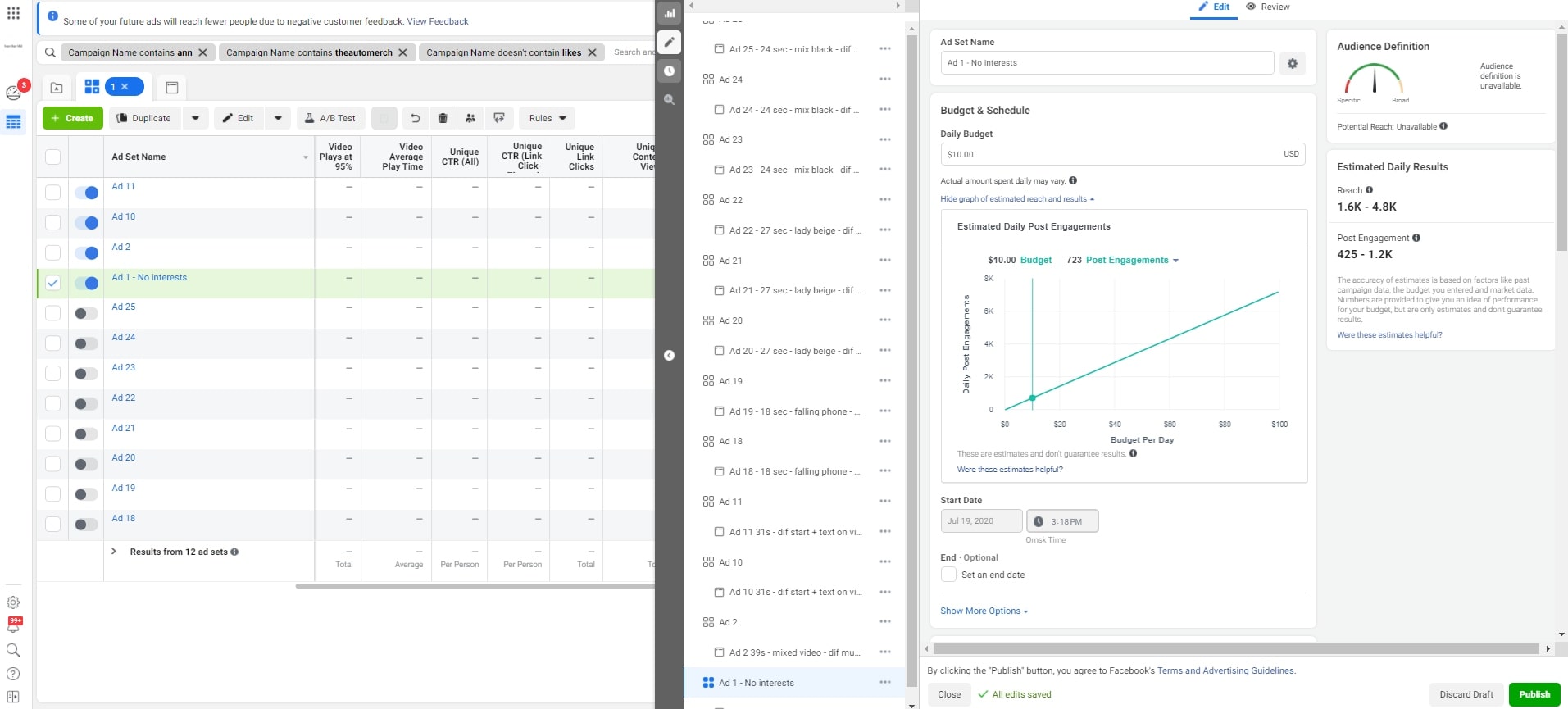
Task: Switch to the Review tab
Action: coord(1267,7)
